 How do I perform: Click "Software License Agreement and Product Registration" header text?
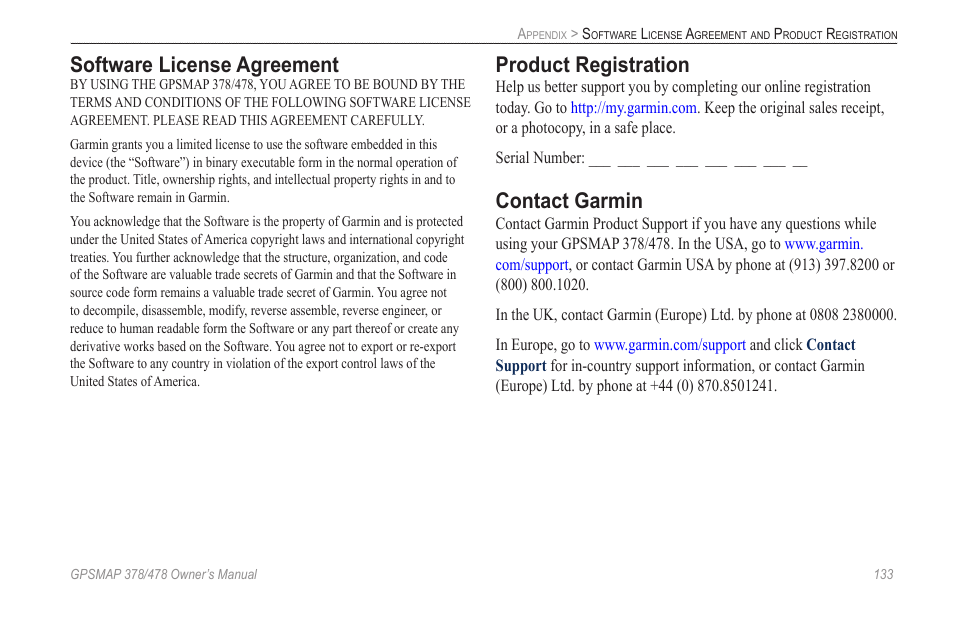(x=739, y=34)
